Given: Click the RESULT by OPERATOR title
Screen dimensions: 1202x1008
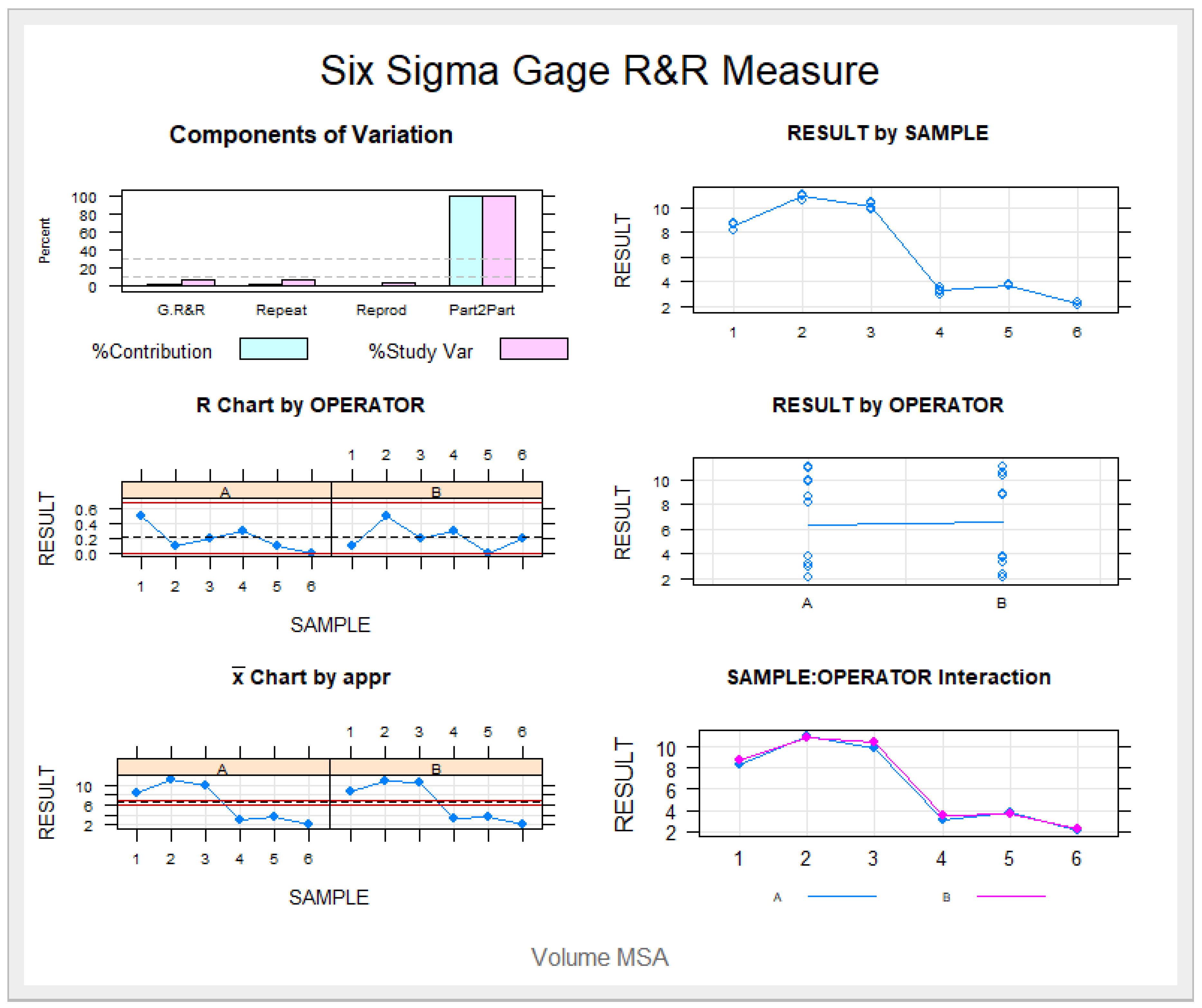Looking at the screenshot, I should (887, 405).
